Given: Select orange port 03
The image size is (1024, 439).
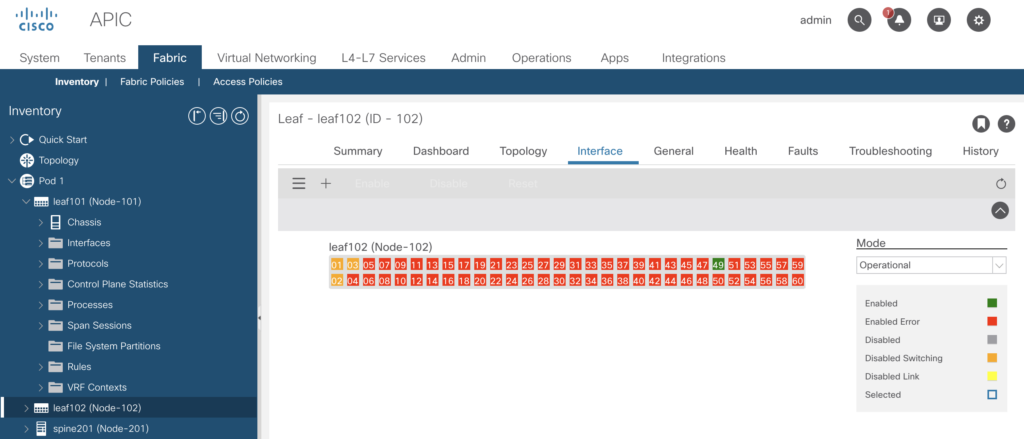Looking at the screenshot, I should [x=353, y=265].
